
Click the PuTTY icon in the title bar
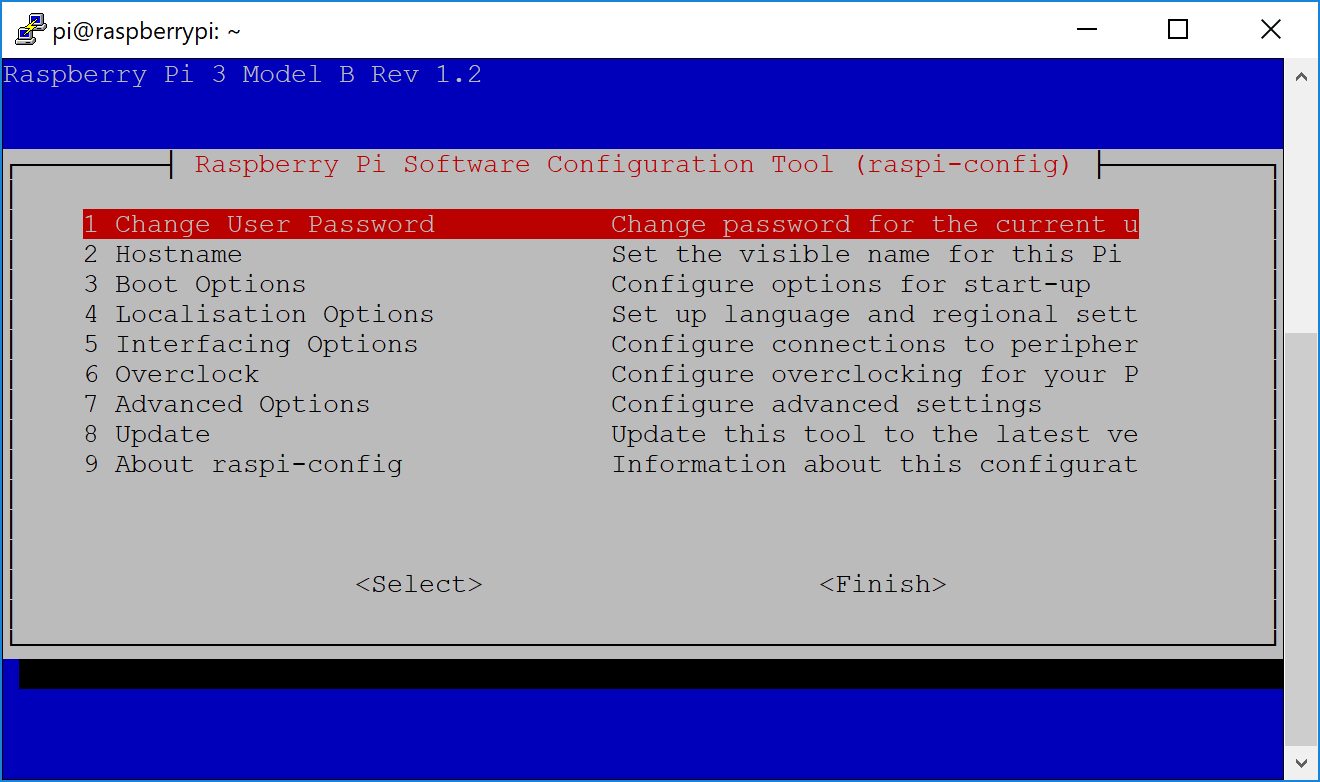(30, 30)
